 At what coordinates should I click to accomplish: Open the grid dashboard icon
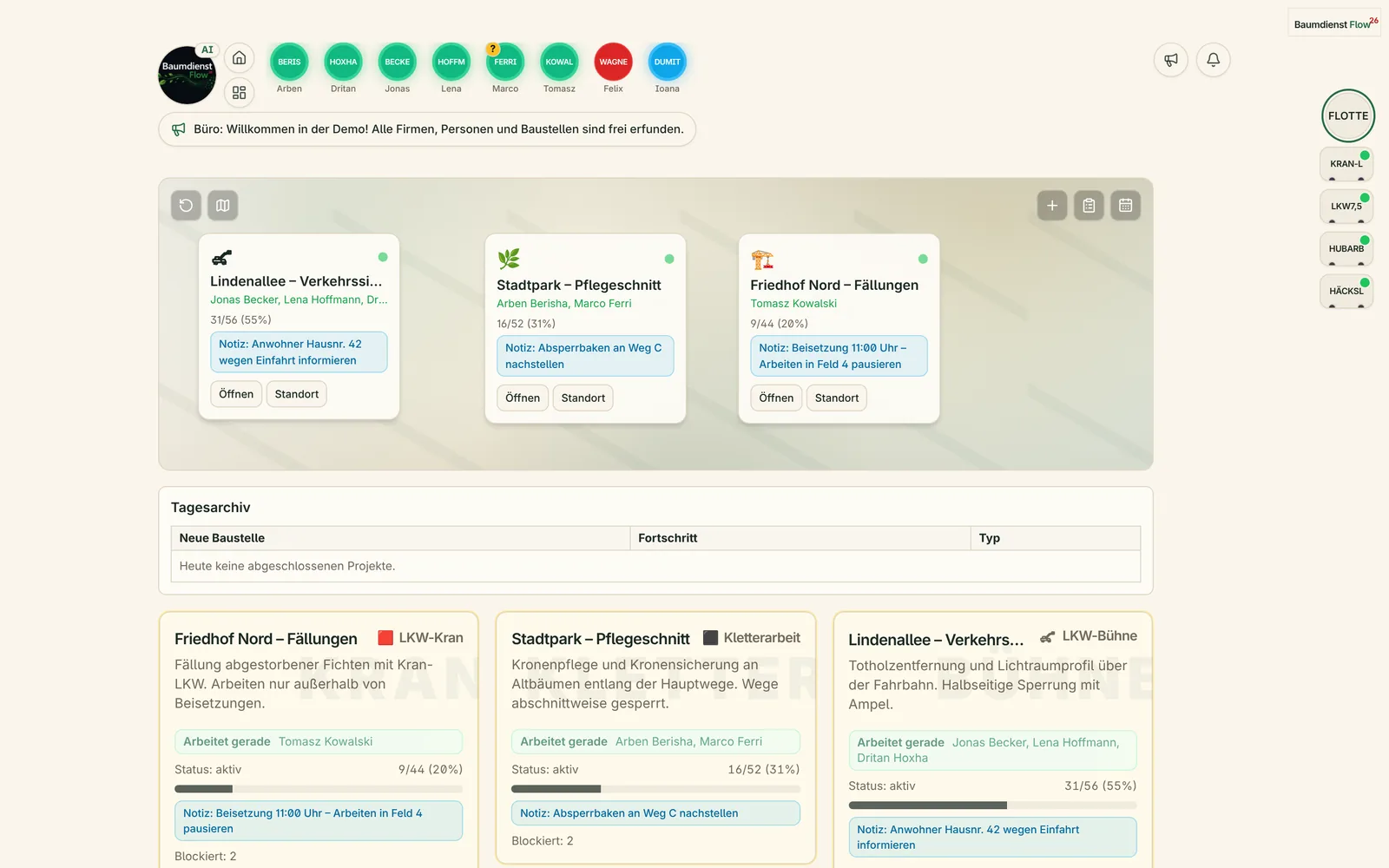pyautogui.click(x=239, y=92)
